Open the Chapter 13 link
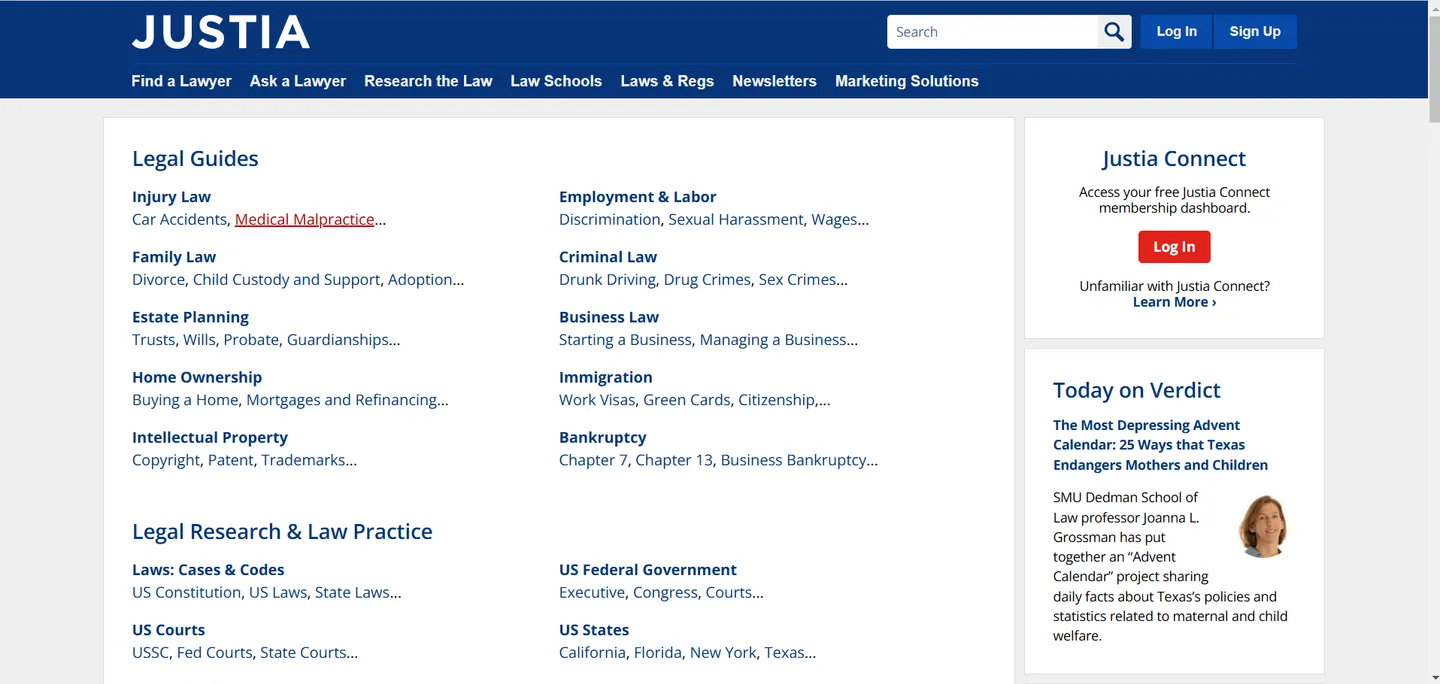Viewport: 1440px width, 684px height. click(x=674, y=459)
